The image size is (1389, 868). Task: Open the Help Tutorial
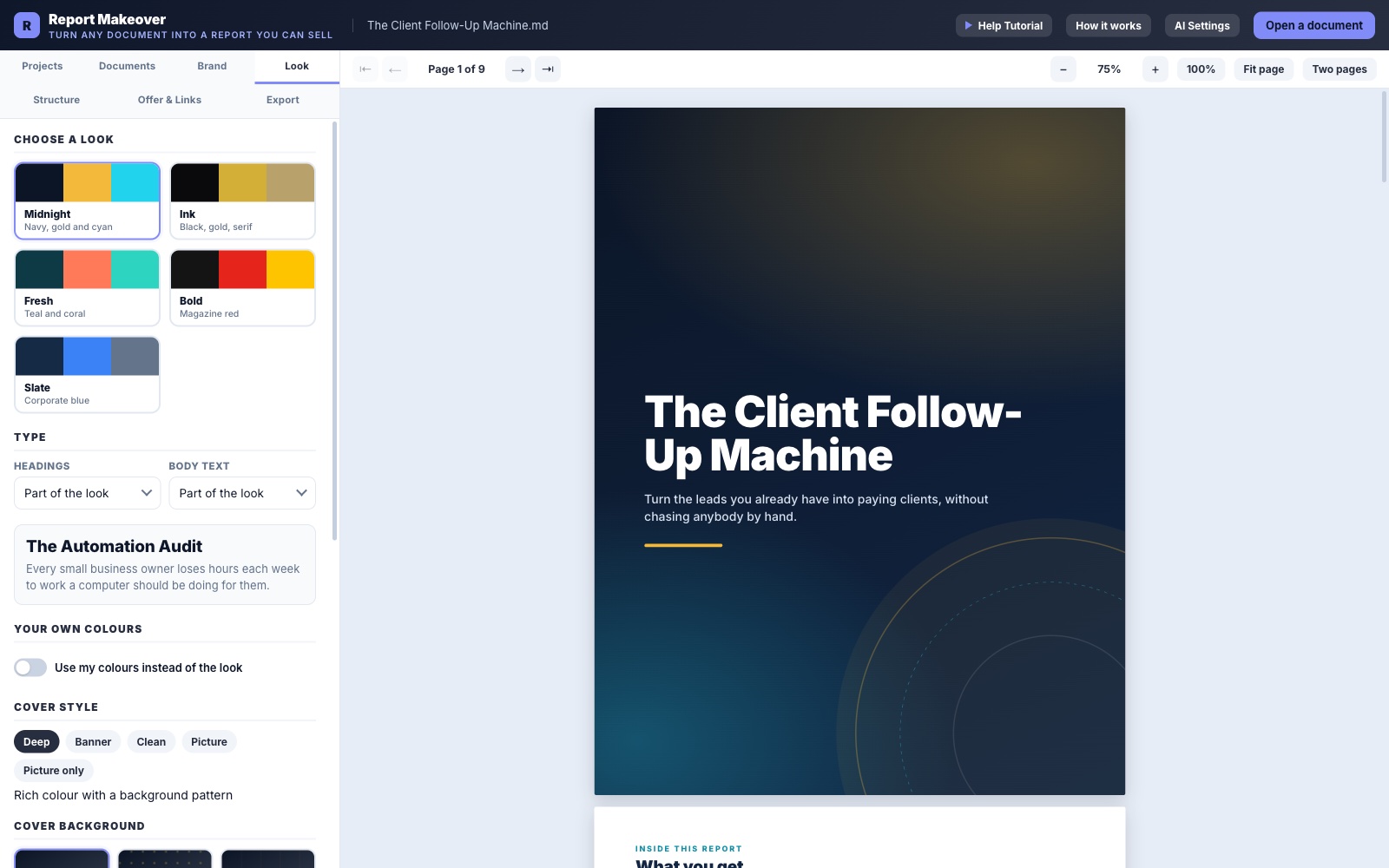click(x=1004, y=25)
